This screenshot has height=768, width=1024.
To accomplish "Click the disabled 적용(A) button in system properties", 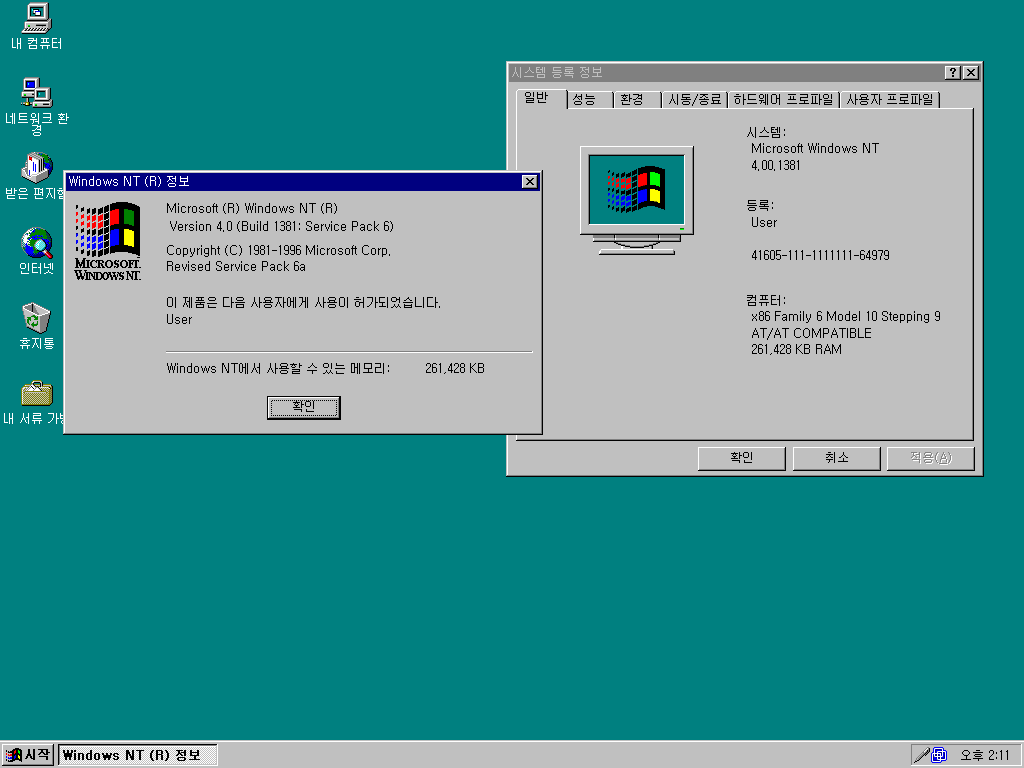I will coord(931,458).
